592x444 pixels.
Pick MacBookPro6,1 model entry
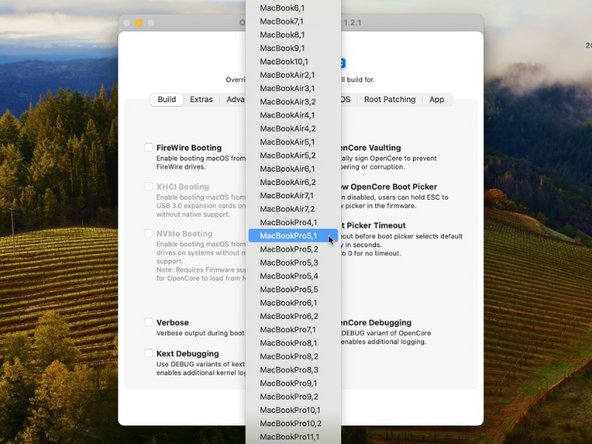click(x=293, y=303)
